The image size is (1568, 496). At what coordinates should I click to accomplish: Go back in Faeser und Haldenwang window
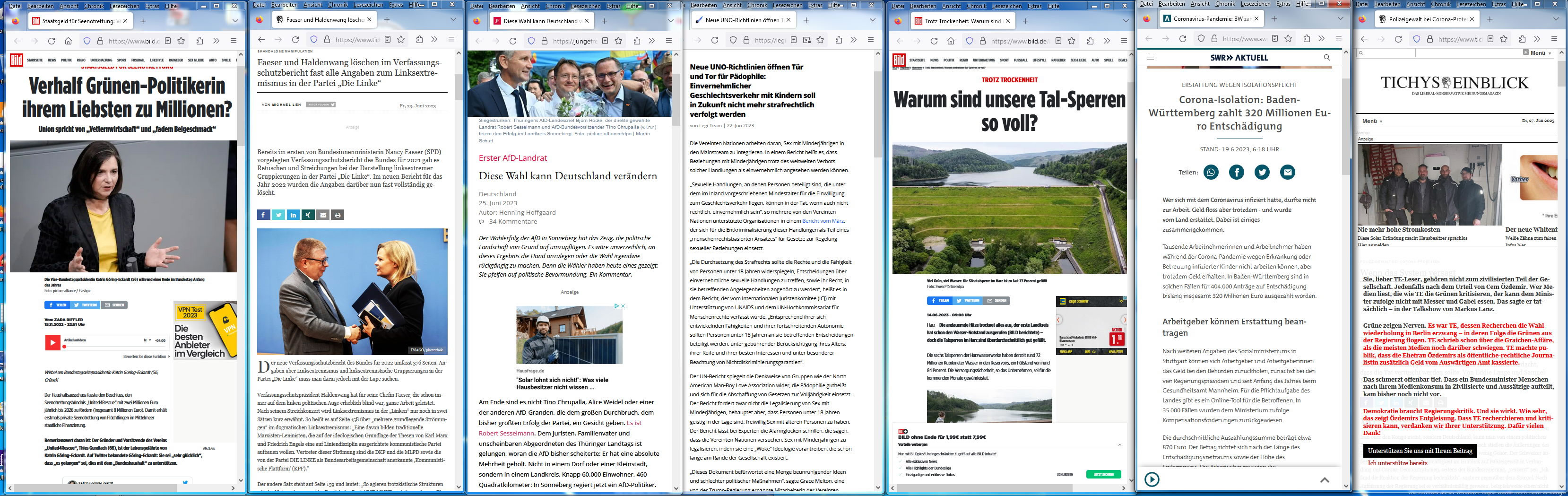261,40
